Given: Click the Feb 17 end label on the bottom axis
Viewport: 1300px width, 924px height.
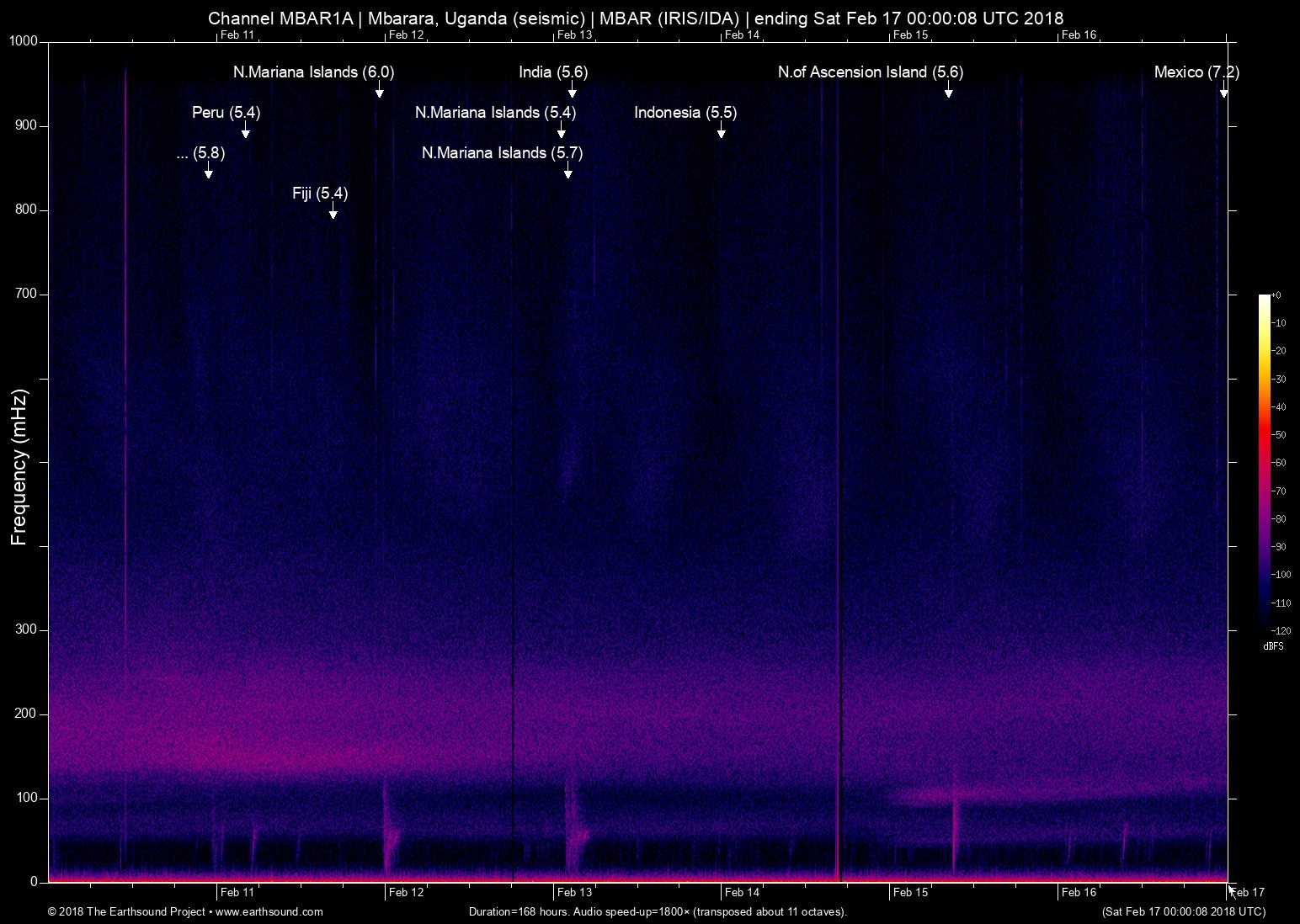Looking at the screenshot, I should 1247,892.
